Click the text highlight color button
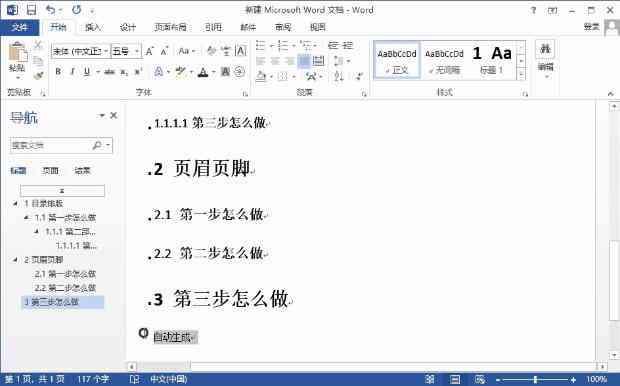Viewport: 620px width, 386px height. pos(181,72)
